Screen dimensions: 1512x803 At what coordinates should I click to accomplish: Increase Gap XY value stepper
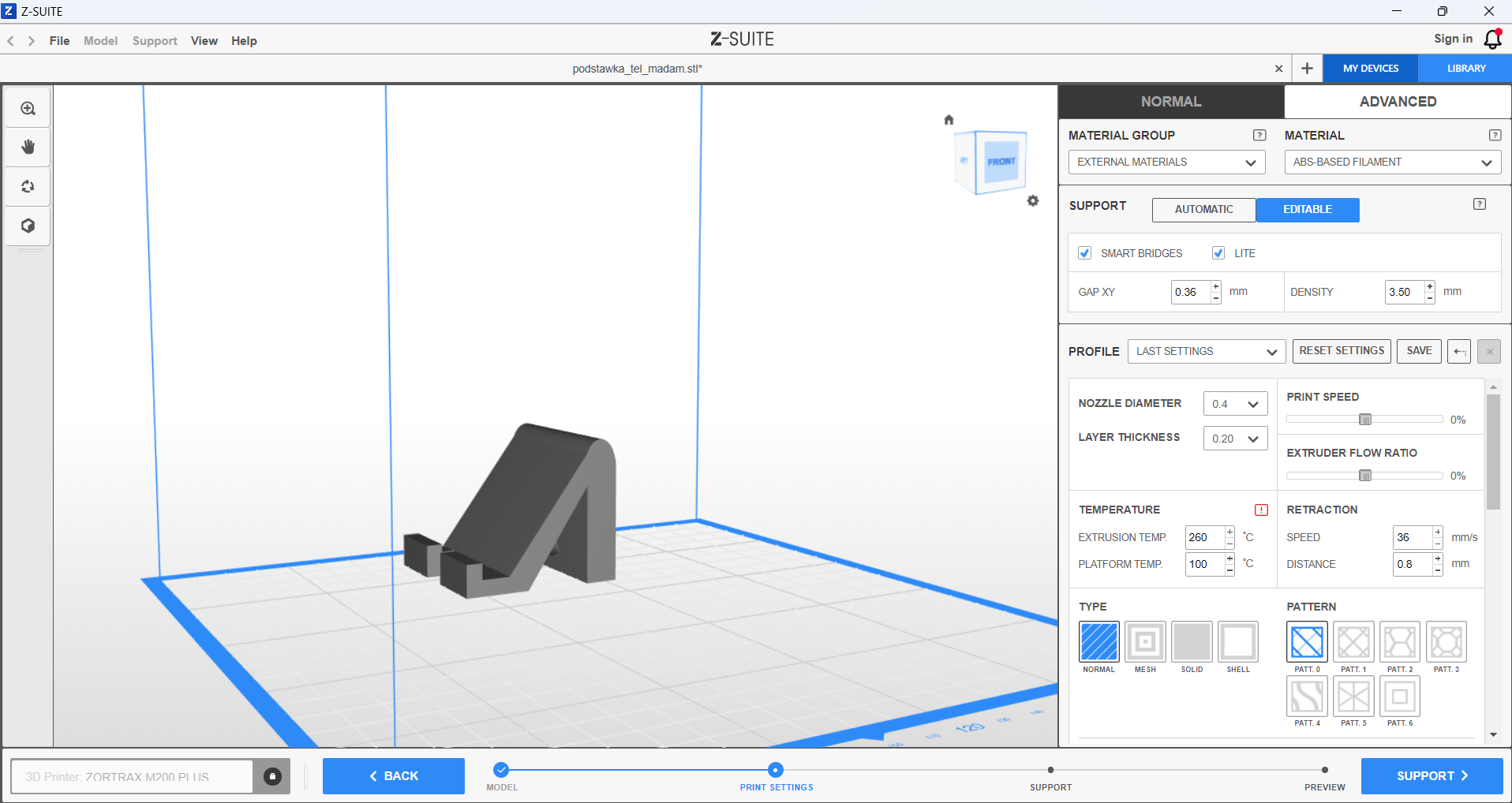(x=1216, y=286)
